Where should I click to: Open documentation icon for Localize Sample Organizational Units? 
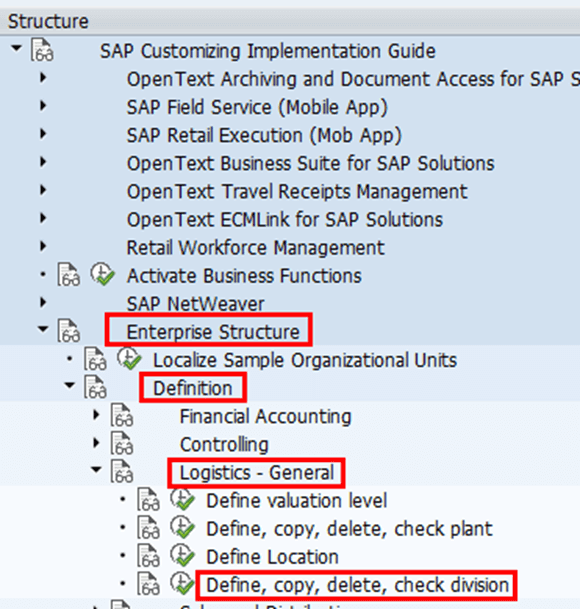point(95,359)
